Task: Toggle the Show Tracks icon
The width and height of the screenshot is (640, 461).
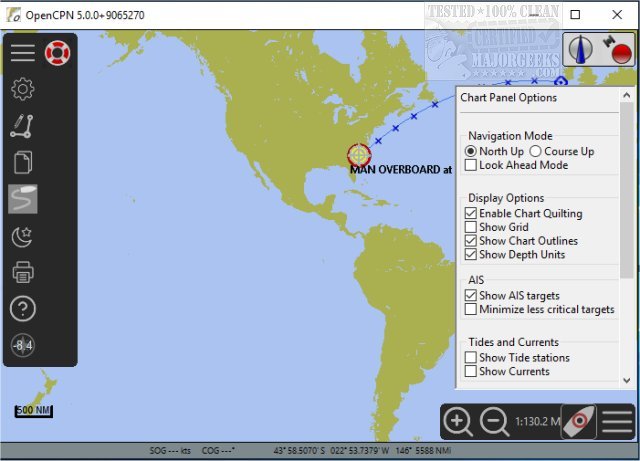Action: (23, 198)
